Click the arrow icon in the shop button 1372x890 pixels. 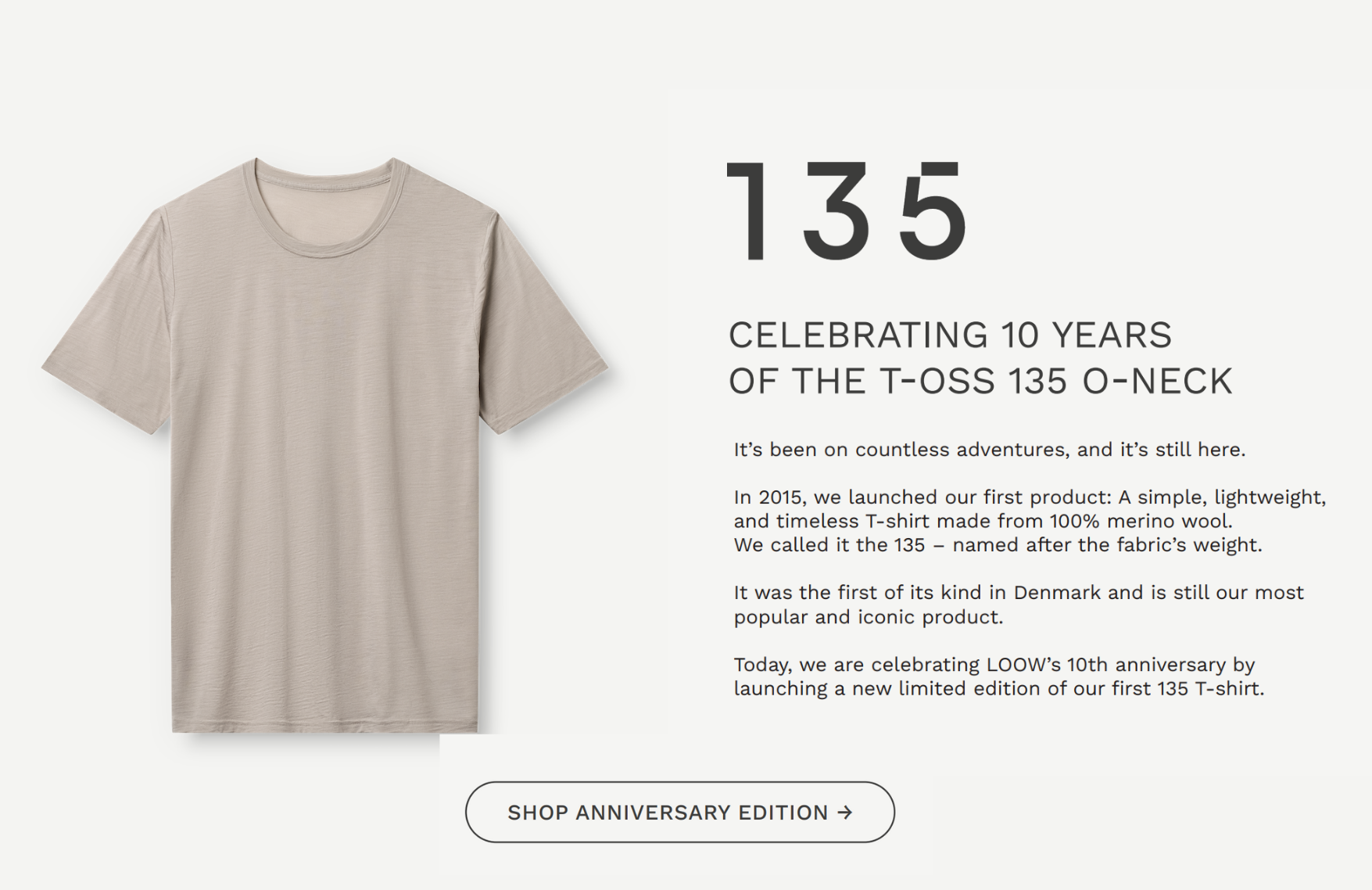844,813
